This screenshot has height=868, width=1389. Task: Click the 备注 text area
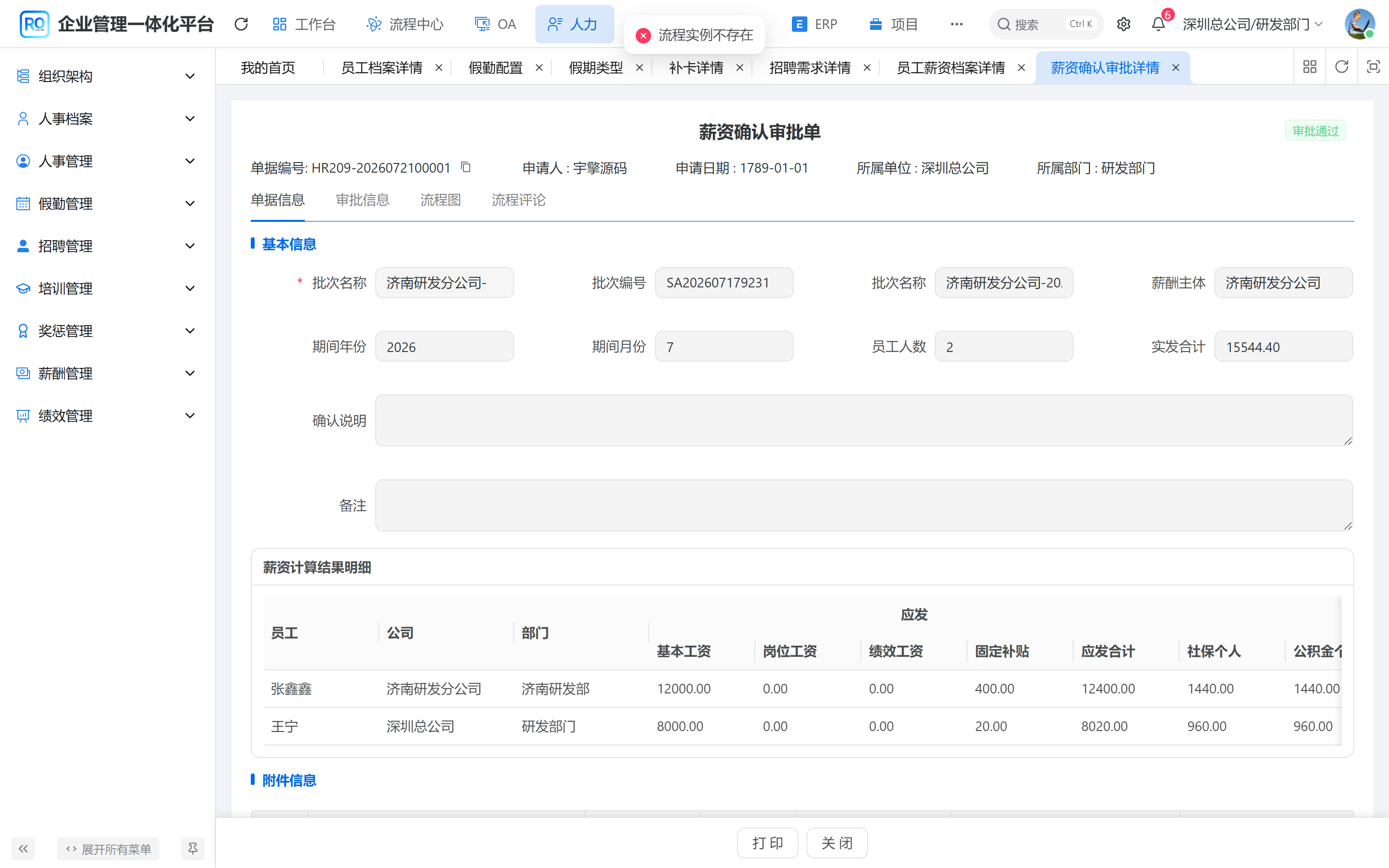pyautogui.click(x=864, y=505)
